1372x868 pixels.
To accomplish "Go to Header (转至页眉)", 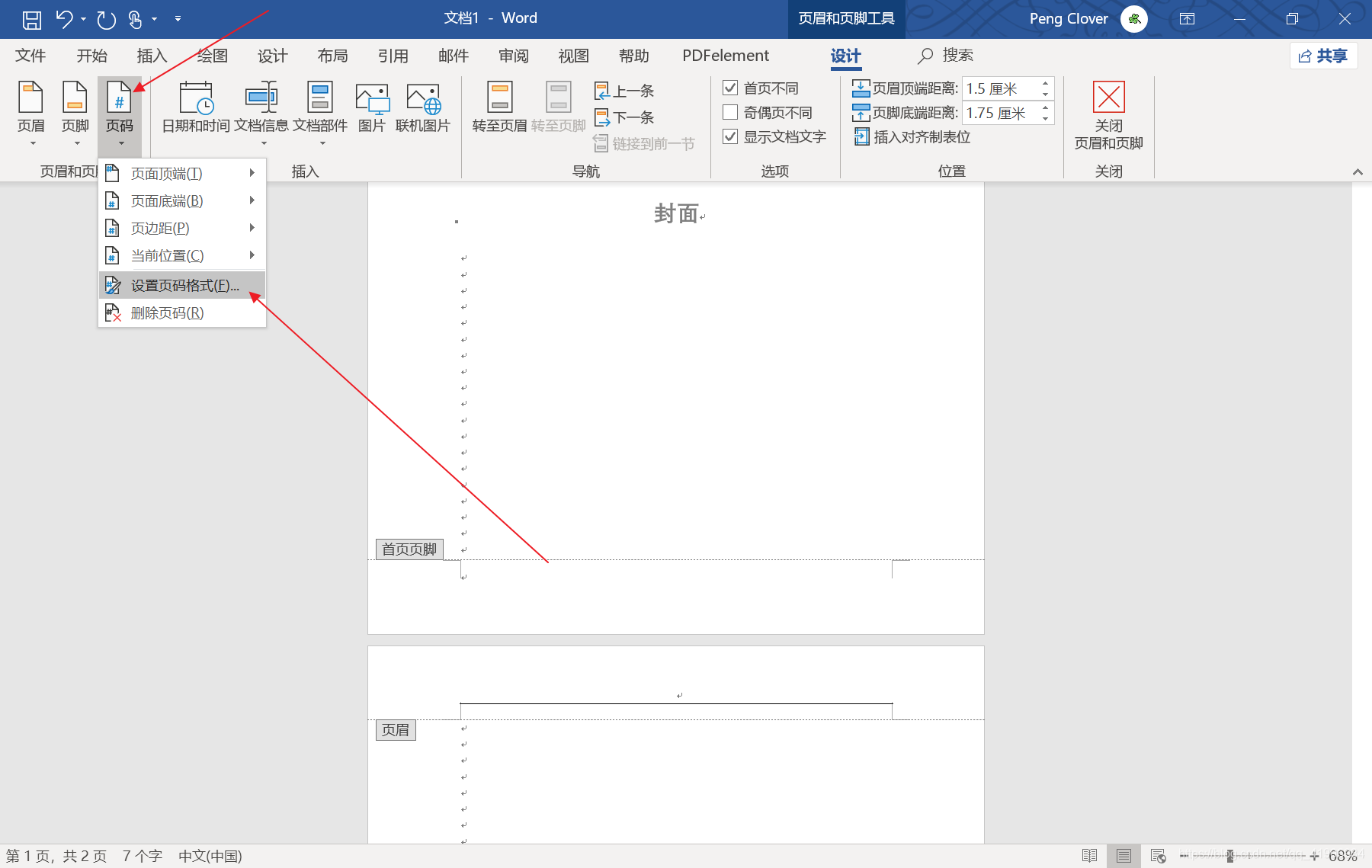I will (x=500, y=107).
